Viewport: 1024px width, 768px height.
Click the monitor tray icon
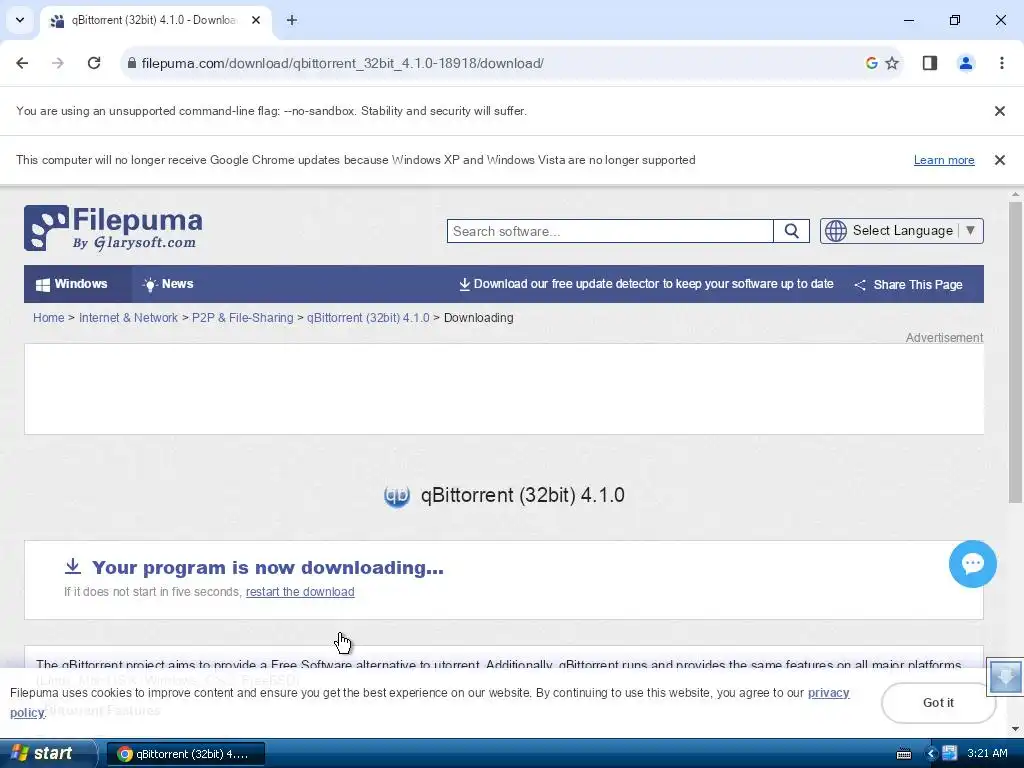[949, 753]
